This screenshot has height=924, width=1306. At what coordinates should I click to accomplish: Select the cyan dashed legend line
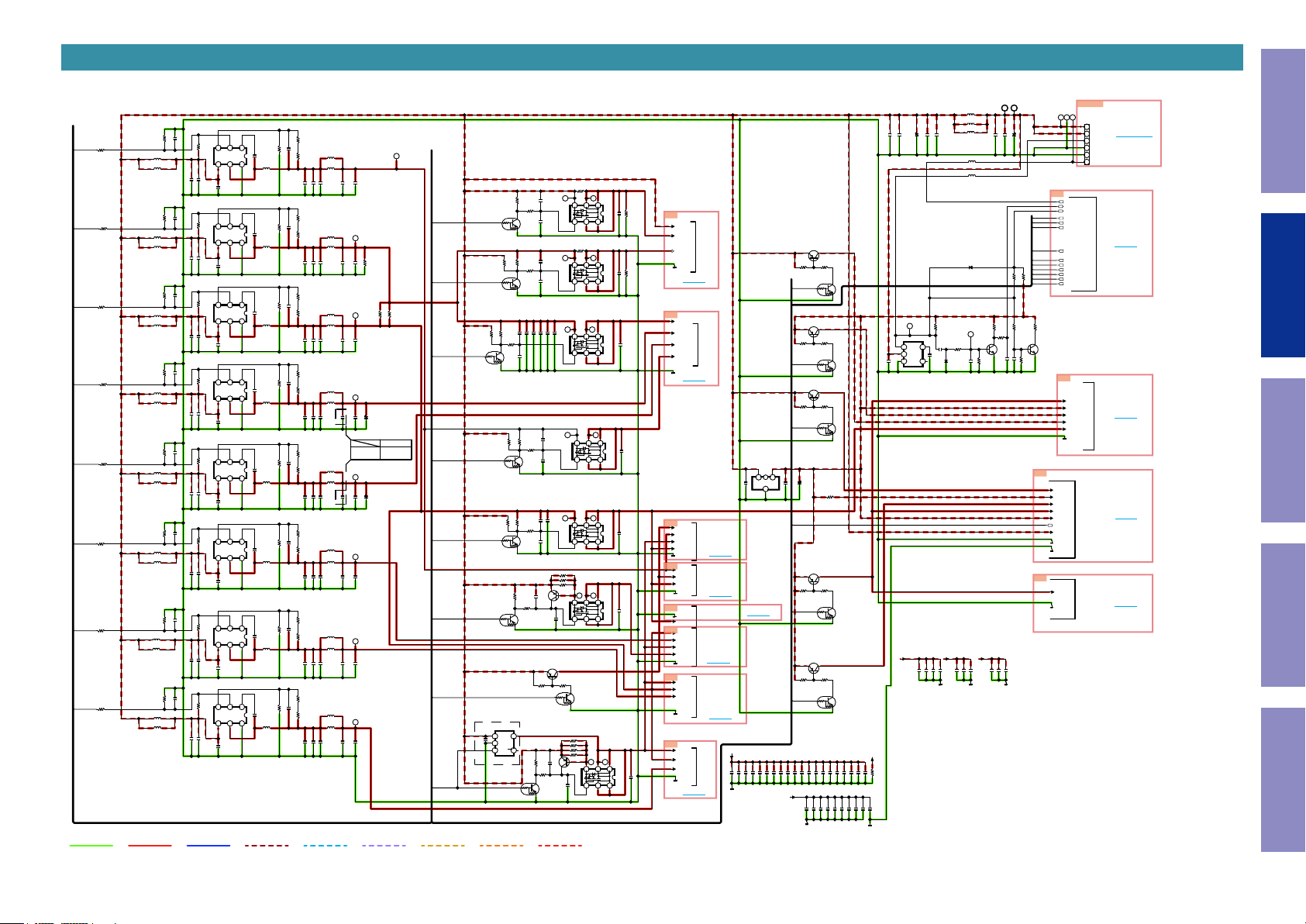(326, 846)
